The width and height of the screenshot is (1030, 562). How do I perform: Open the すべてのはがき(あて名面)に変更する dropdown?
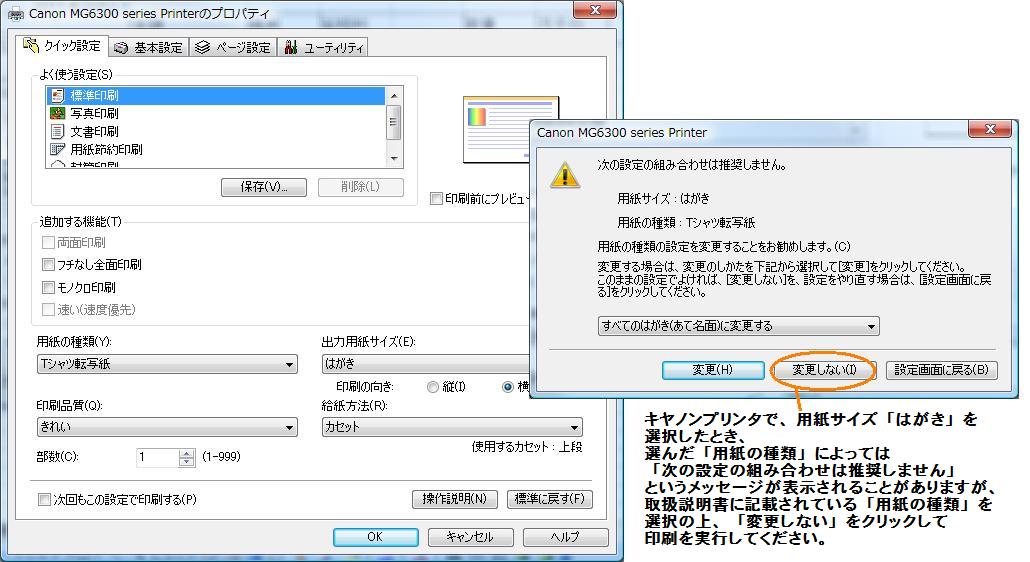pyautogui.click(x=738, y=326)
